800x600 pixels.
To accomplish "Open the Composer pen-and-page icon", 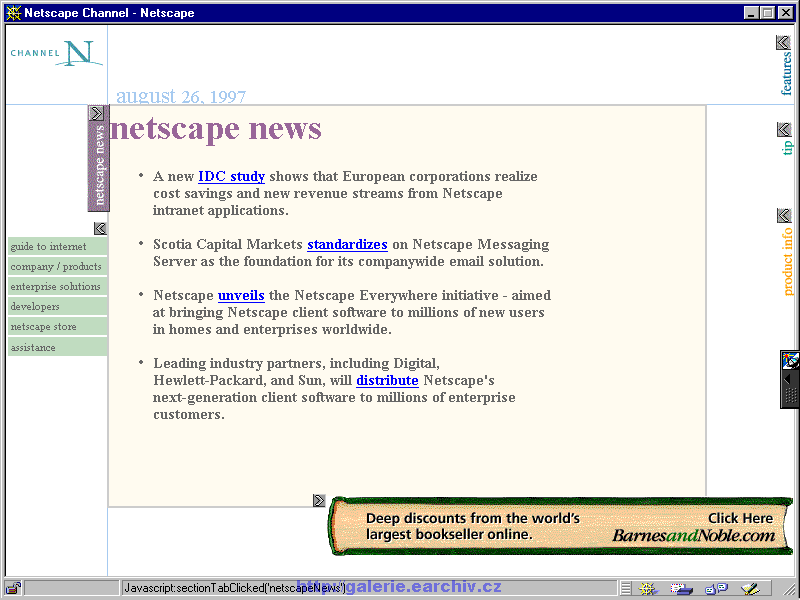I will point(751,589).
